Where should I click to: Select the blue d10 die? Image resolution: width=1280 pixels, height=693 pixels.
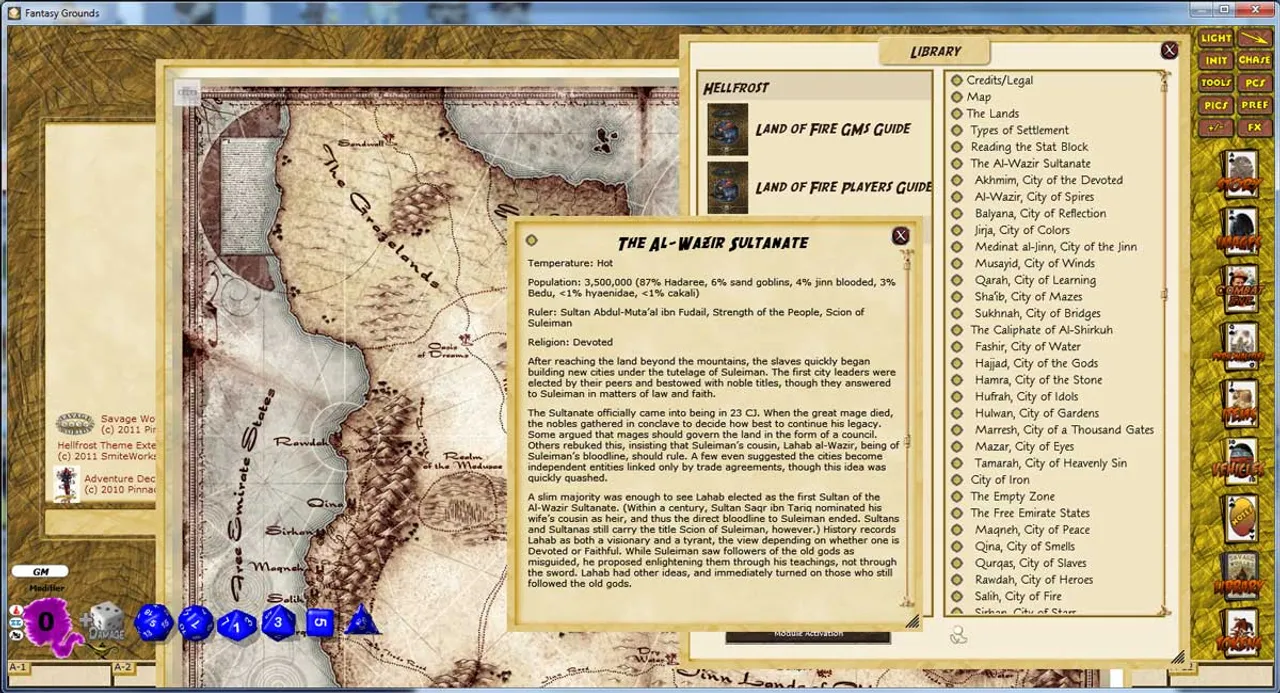click(237, 625)
